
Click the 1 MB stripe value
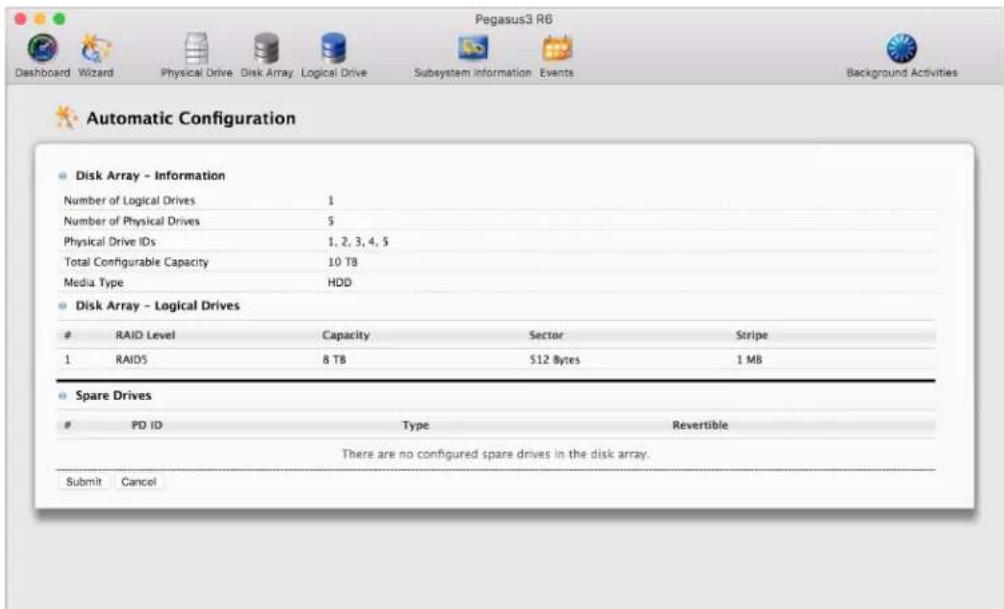749,360
